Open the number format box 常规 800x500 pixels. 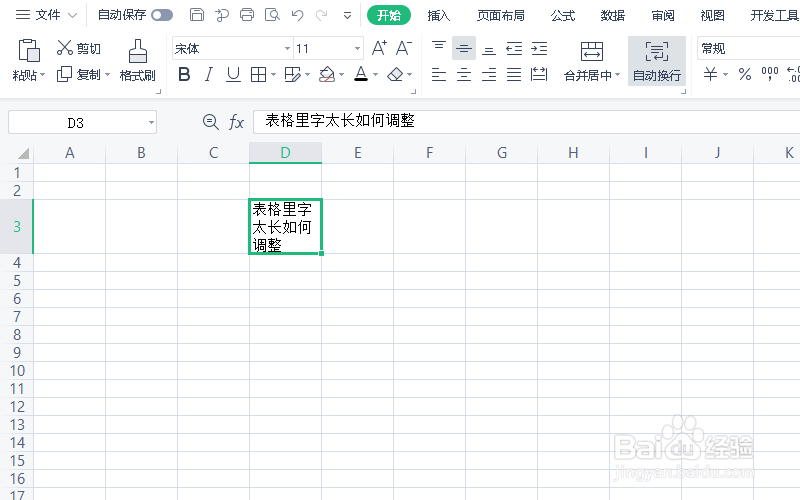click(748, 48)
